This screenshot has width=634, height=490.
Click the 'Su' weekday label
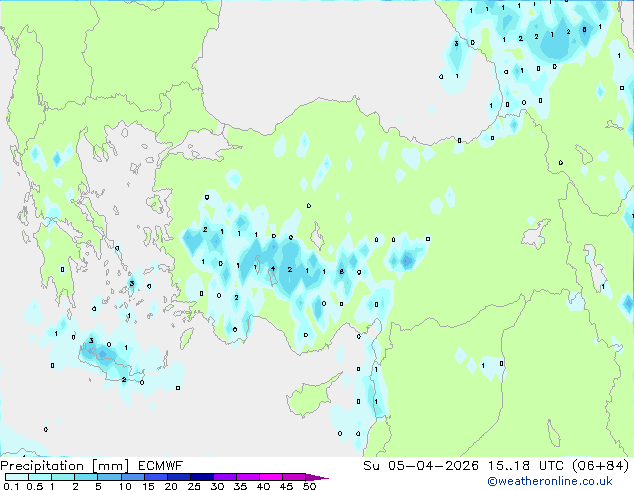coord(371,466)
